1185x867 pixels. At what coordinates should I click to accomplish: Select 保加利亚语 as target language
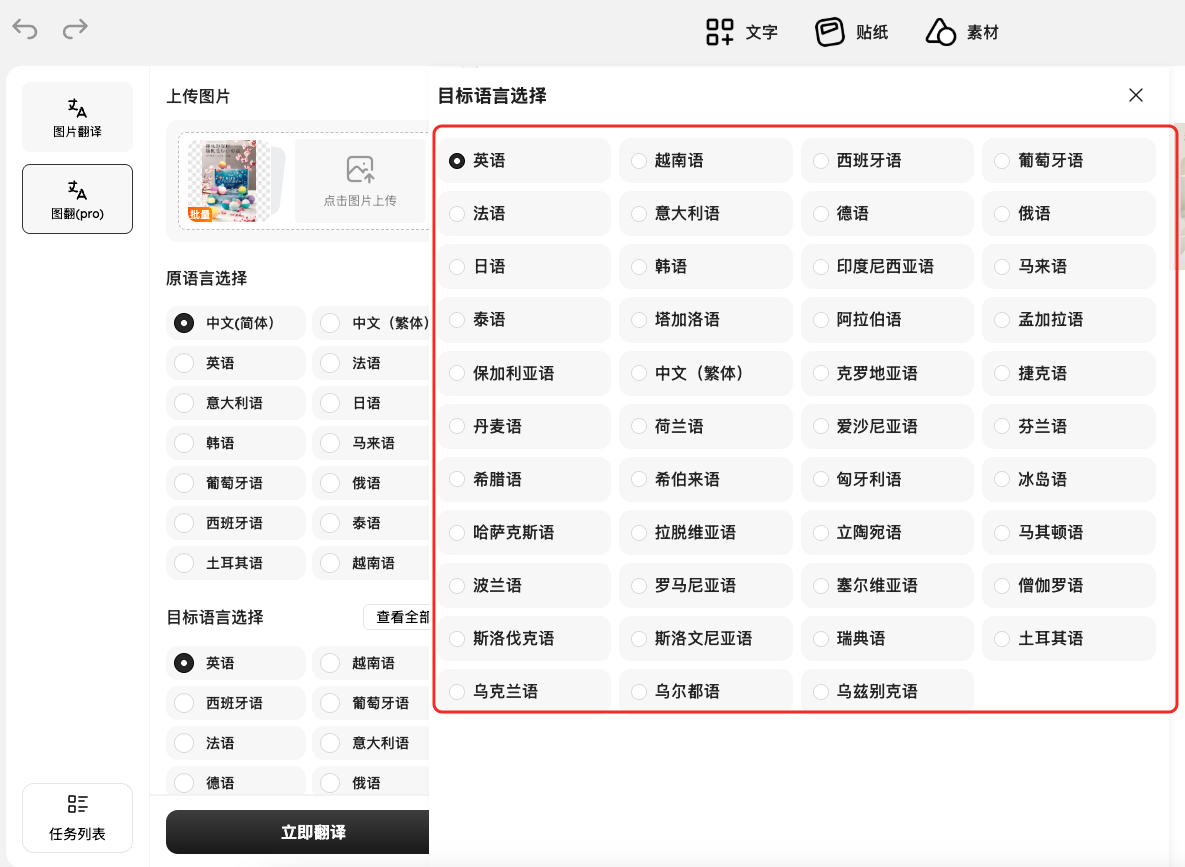(x=524, y=373)
